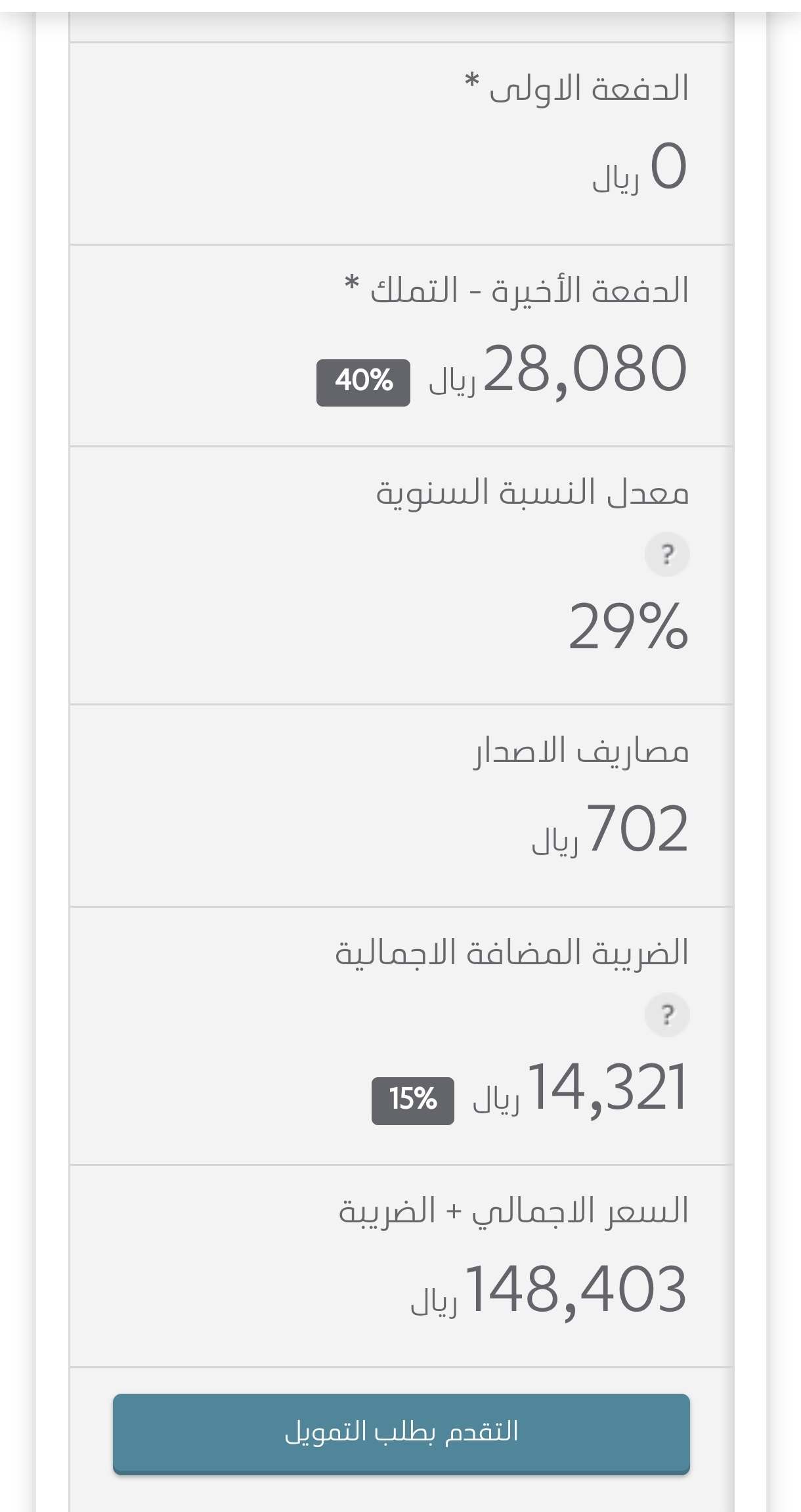Open help icon under معدل النسبة السنوية
This screenshot has height=1512, width=801.
667,554
